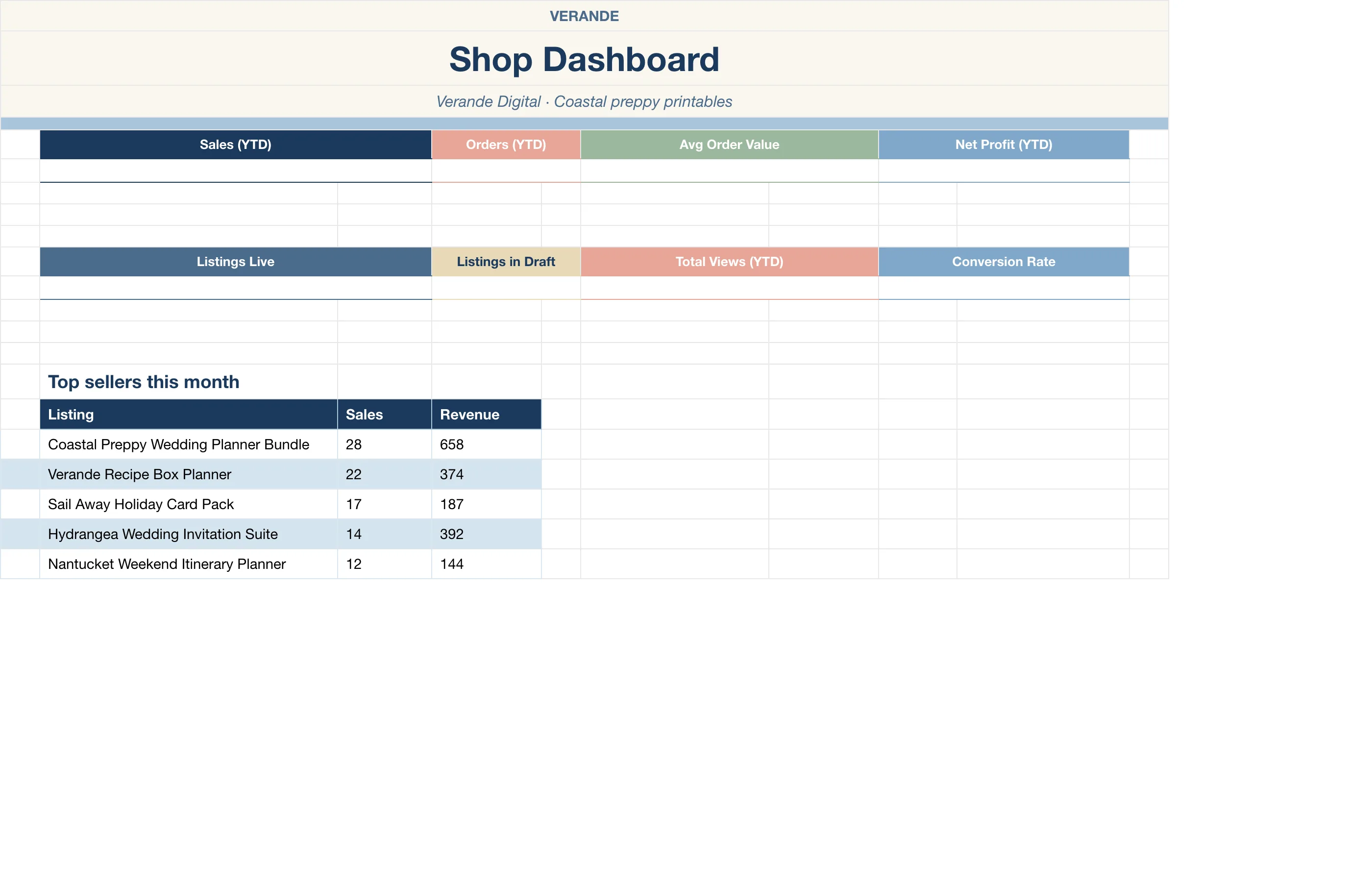Click Verande Recipe Box Planner cell
This screenshot has width=1372, height=882.
point(188,474)
